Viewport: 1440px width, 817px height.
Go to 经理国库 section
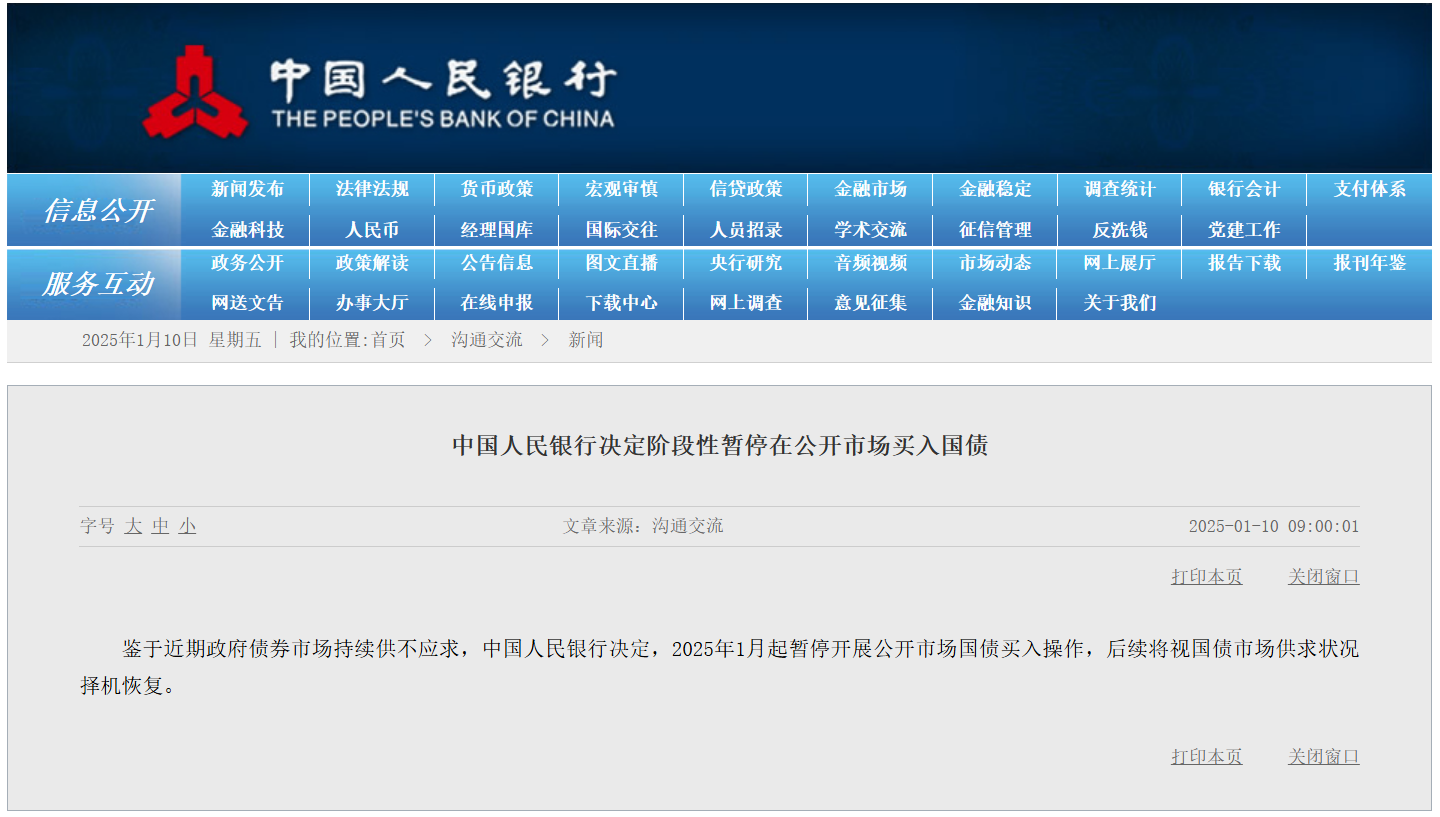(497, 230)
